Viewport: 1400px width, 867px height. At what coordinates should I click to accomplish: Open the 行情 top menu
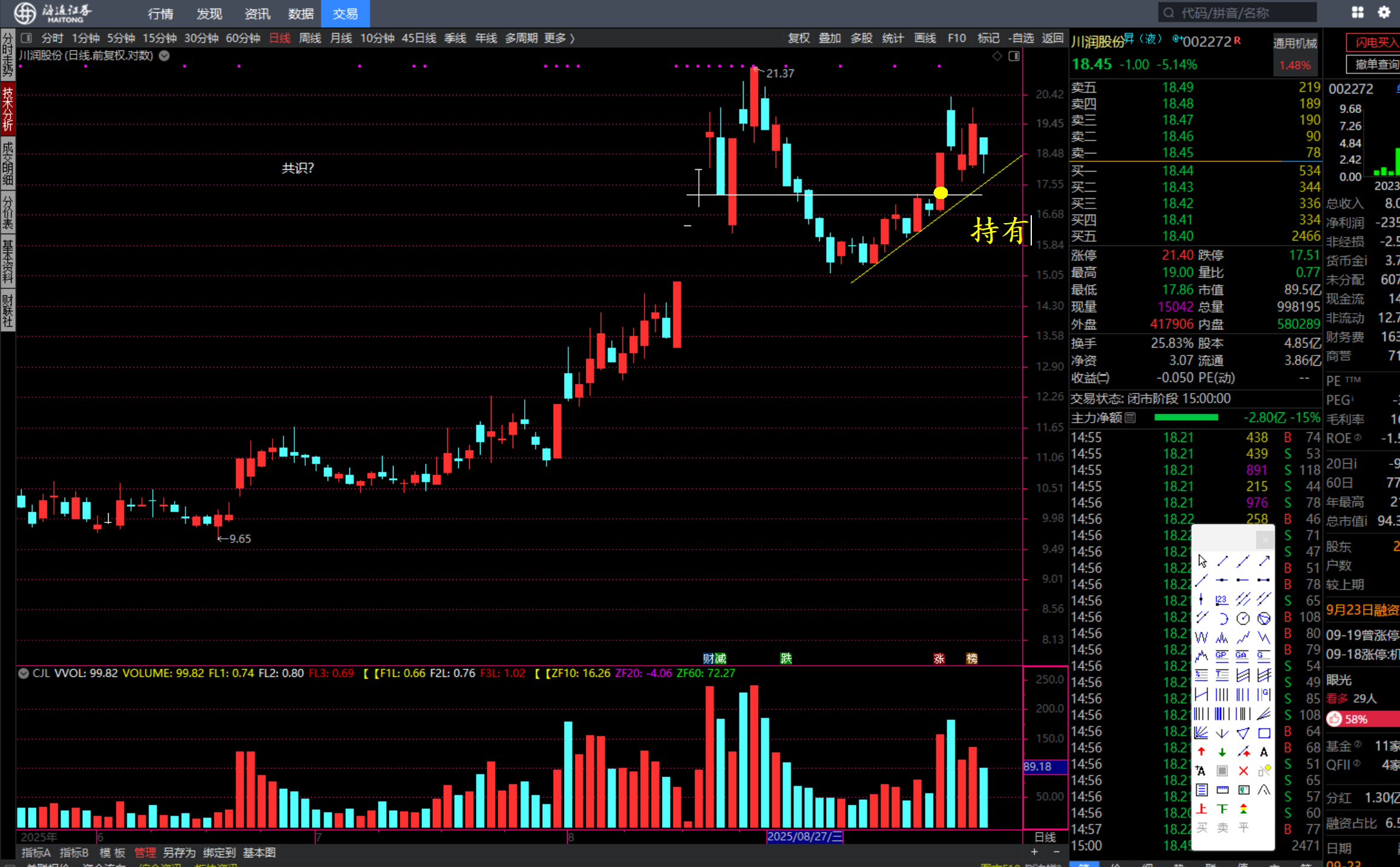click(x=160, y=13)
